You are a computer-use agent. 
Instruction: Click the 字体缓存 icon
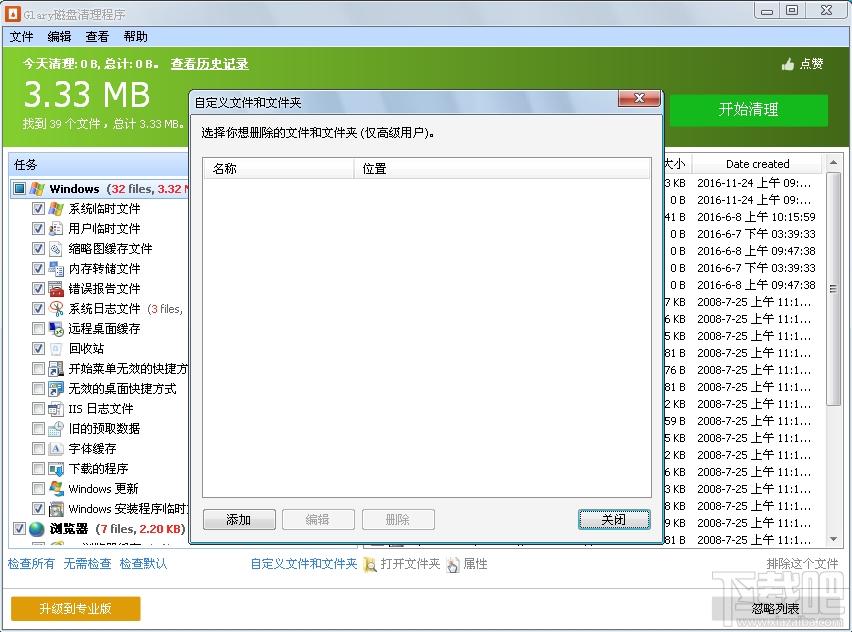click(x=56, y=449)
